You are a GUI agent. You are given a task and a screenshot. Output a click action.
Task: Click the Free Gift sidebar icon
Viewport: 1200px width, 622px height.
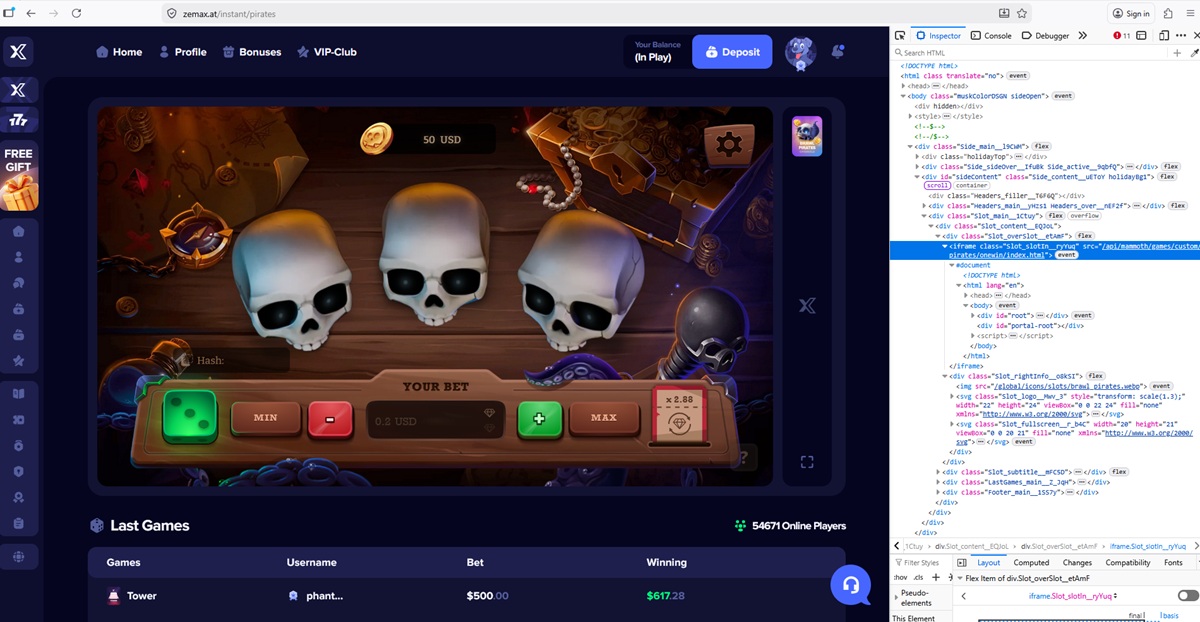(18, 178)
